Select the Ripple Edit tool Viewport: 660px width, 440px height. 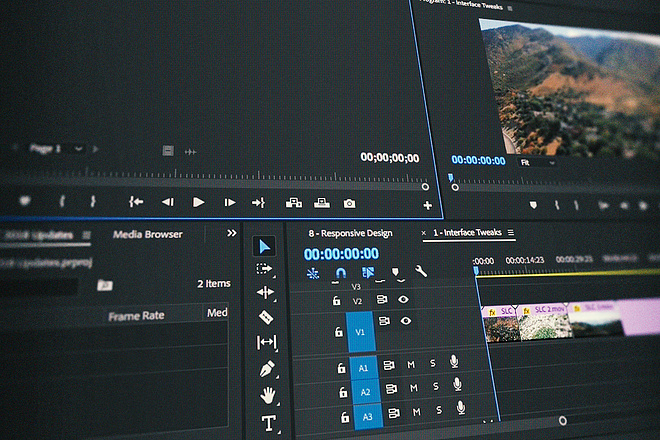[x=265, y=292]
